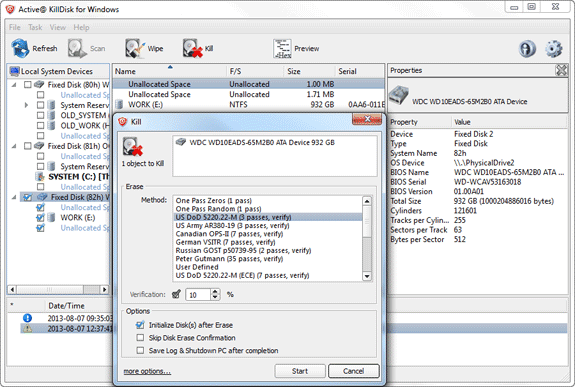Uncheck the Fixed Disk (82h) checkbox
This screenshot has width=575, height=387.
point(28,197)
